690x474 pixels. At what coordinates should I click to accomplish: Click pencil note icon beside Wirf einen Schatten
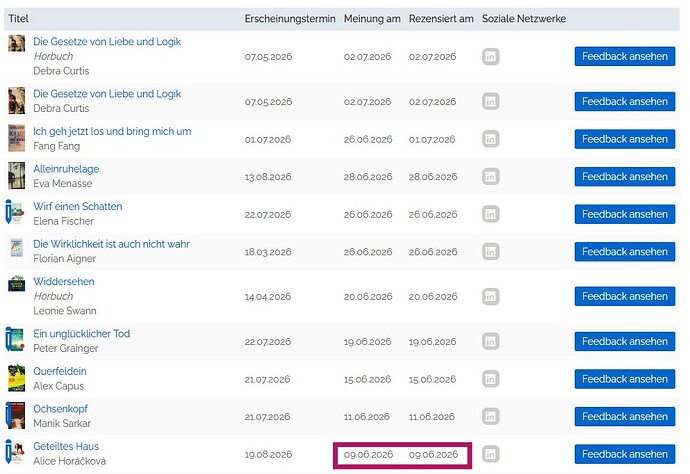8,212
